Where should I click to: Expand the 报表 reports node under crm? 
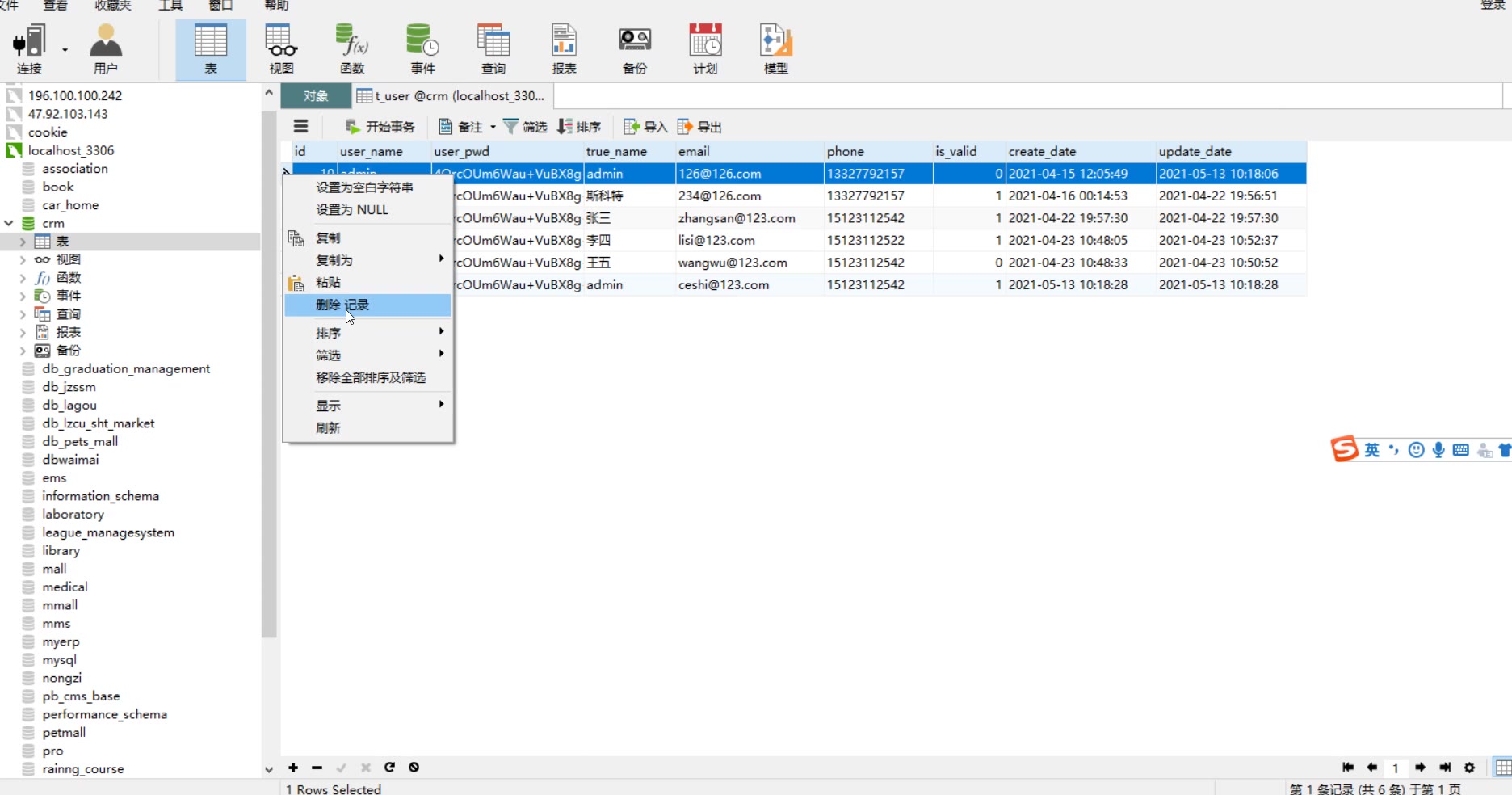[23, 332]
